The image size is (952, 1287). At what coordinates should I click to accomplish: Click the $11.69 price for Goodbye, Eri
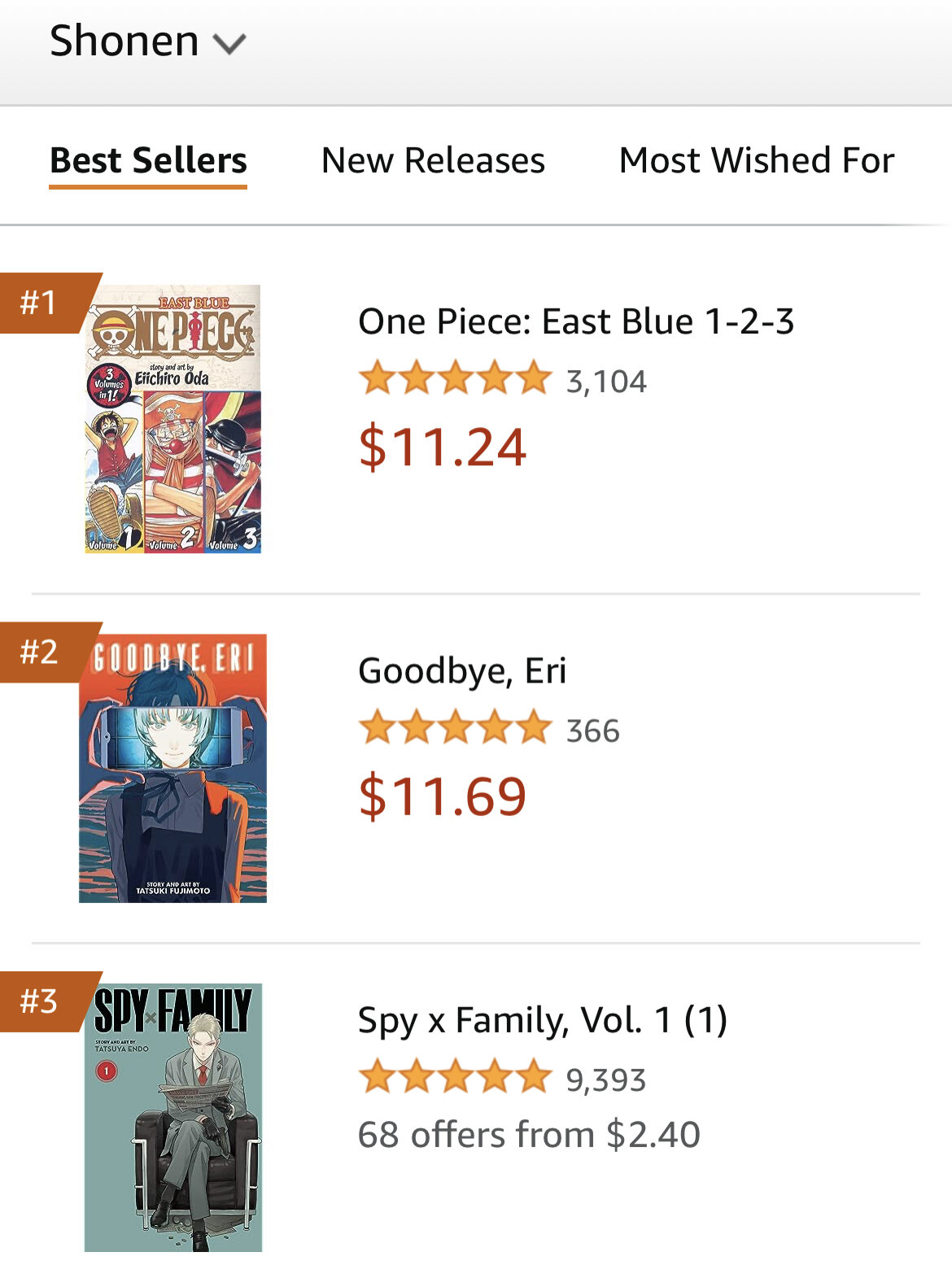click(443, 796)
